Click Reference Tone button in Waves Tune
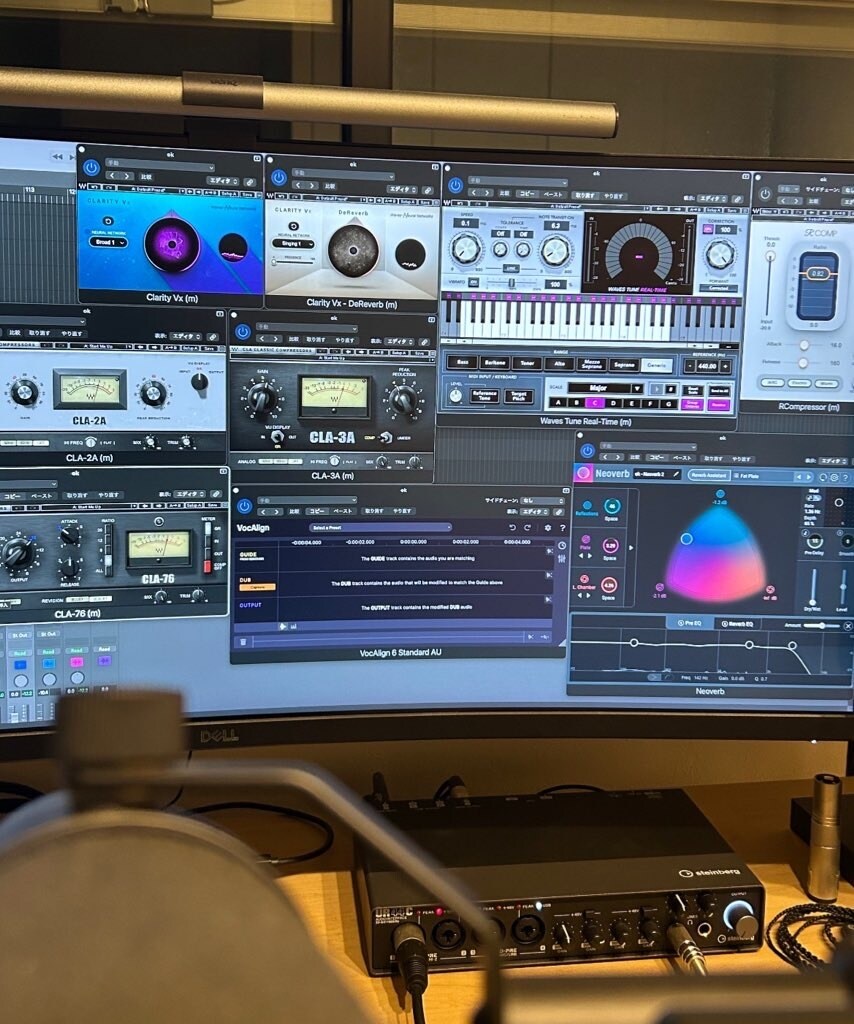The width and height of the screenshot is (854, 1024). click(x=484, y=396)
